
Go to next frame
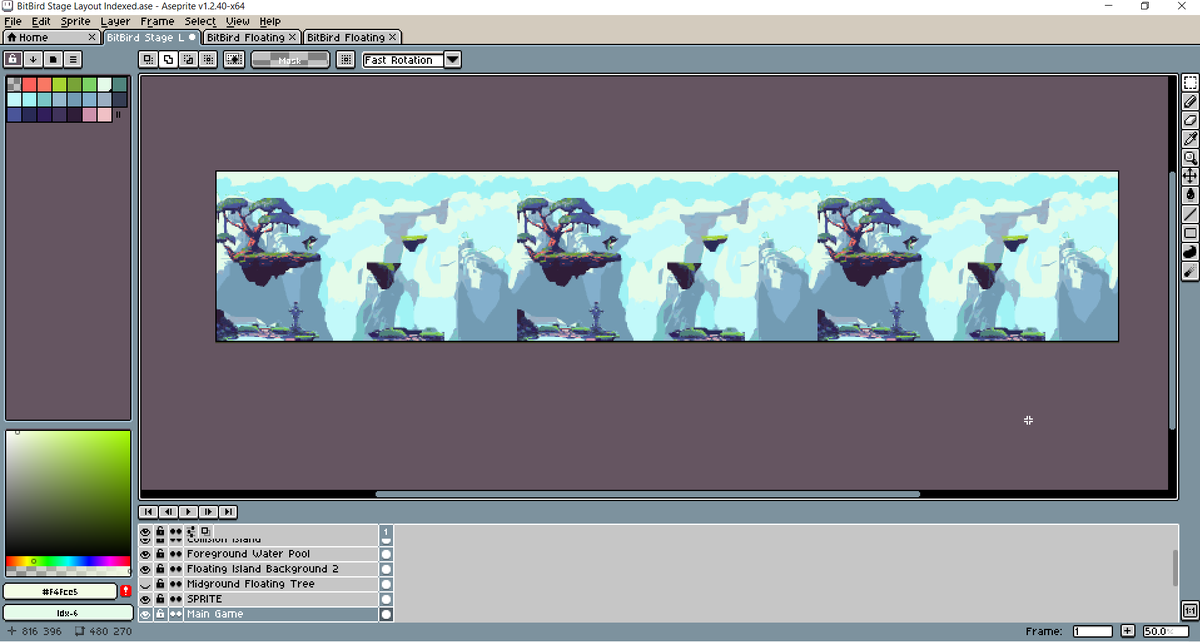click(x=209, y=512)
